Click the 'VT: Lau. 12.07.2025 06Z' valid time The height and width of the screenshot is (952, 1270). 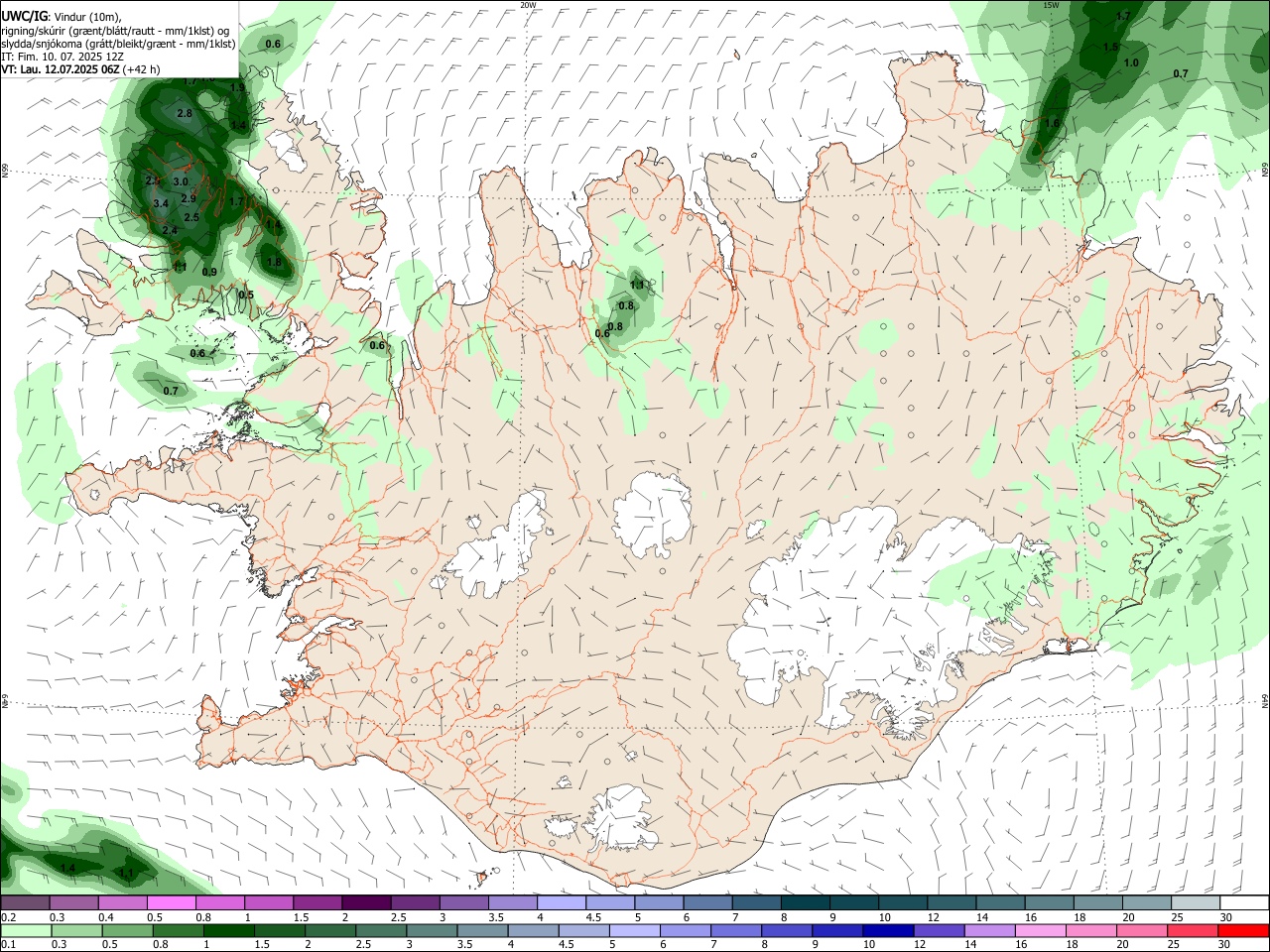click(x=61, y=70)
